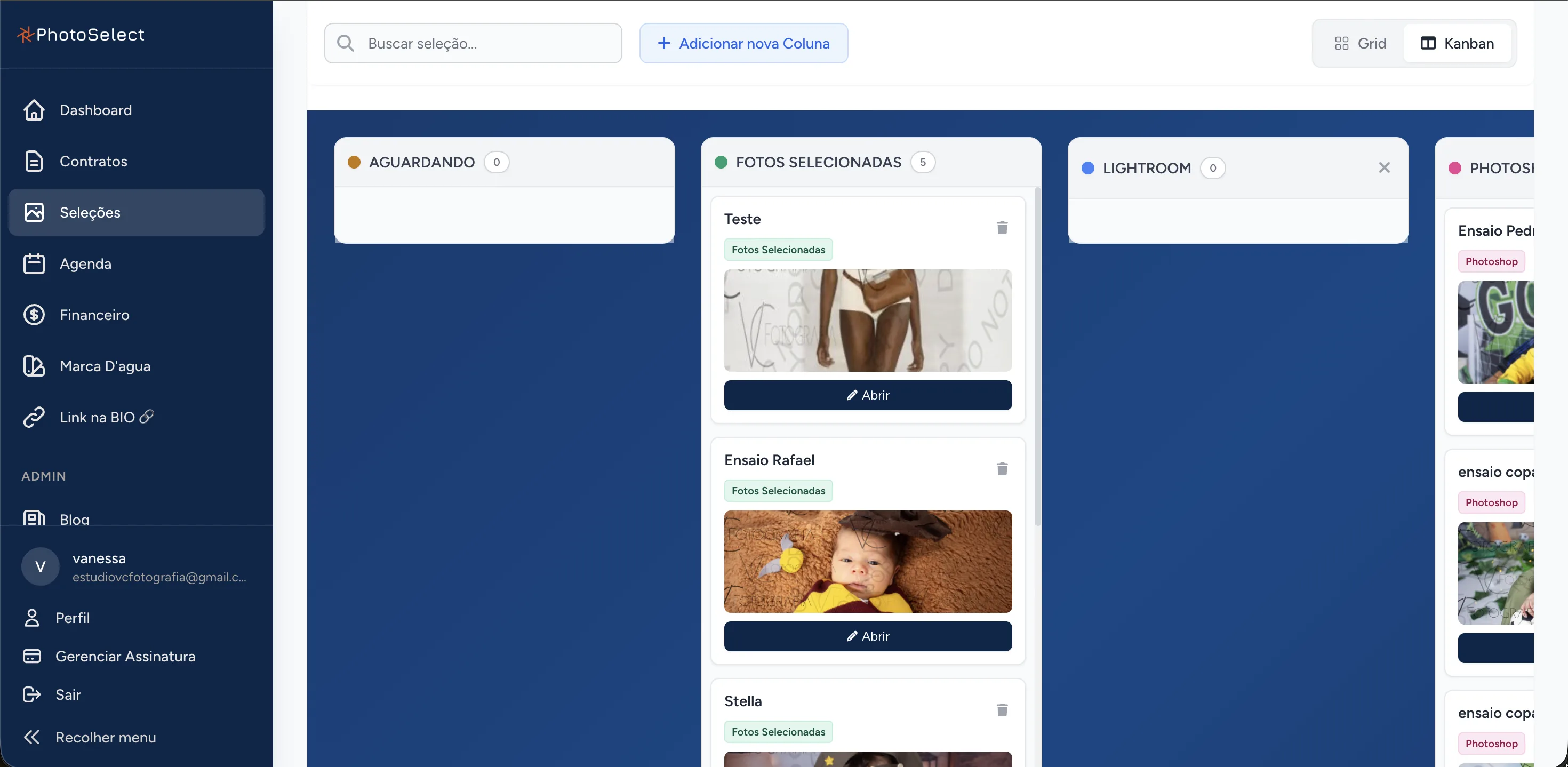Open Marca D'agua menu item
1568x767 pixels.
[137, 366]
